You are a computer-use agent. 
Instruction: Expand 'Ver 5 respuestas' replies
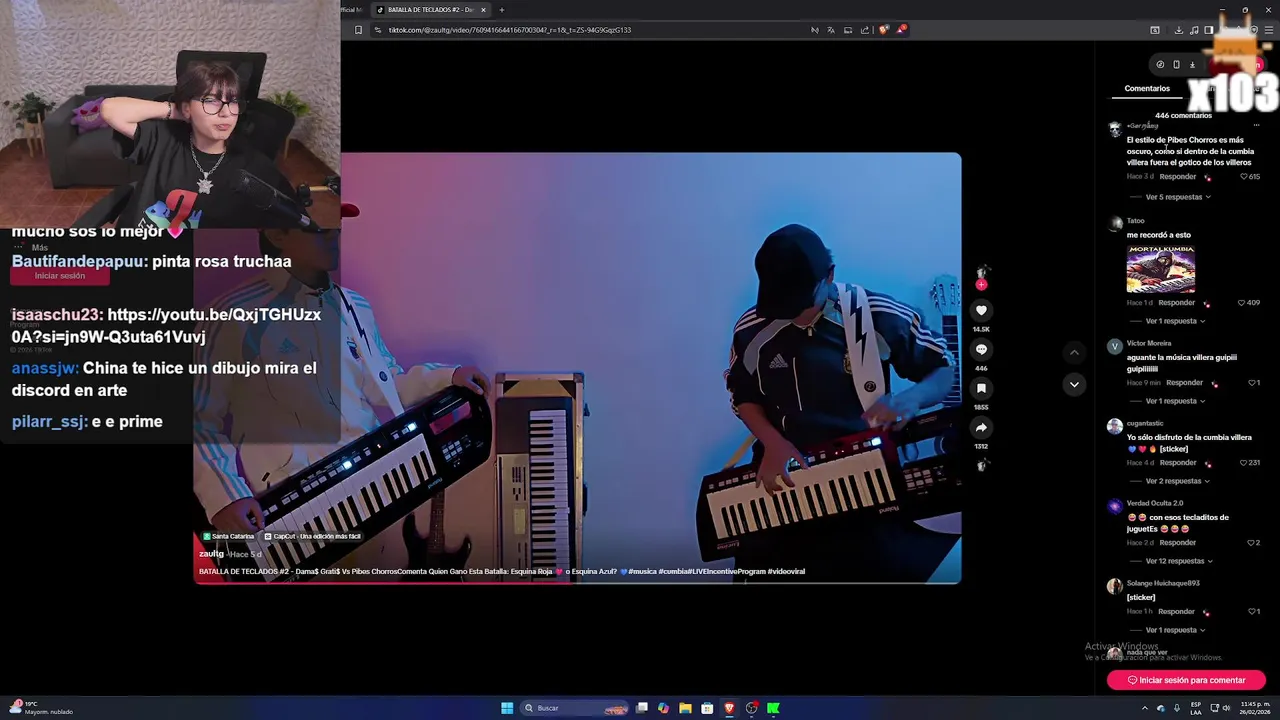pyautogui.click(x=1178, y=197)
